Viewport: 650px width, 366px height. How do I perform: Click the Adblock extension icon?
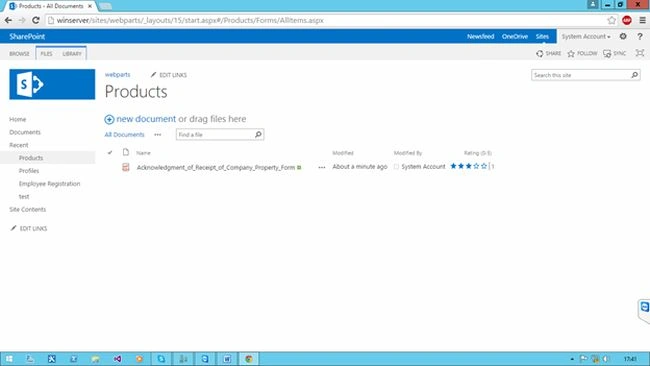(x=627, y=20)
